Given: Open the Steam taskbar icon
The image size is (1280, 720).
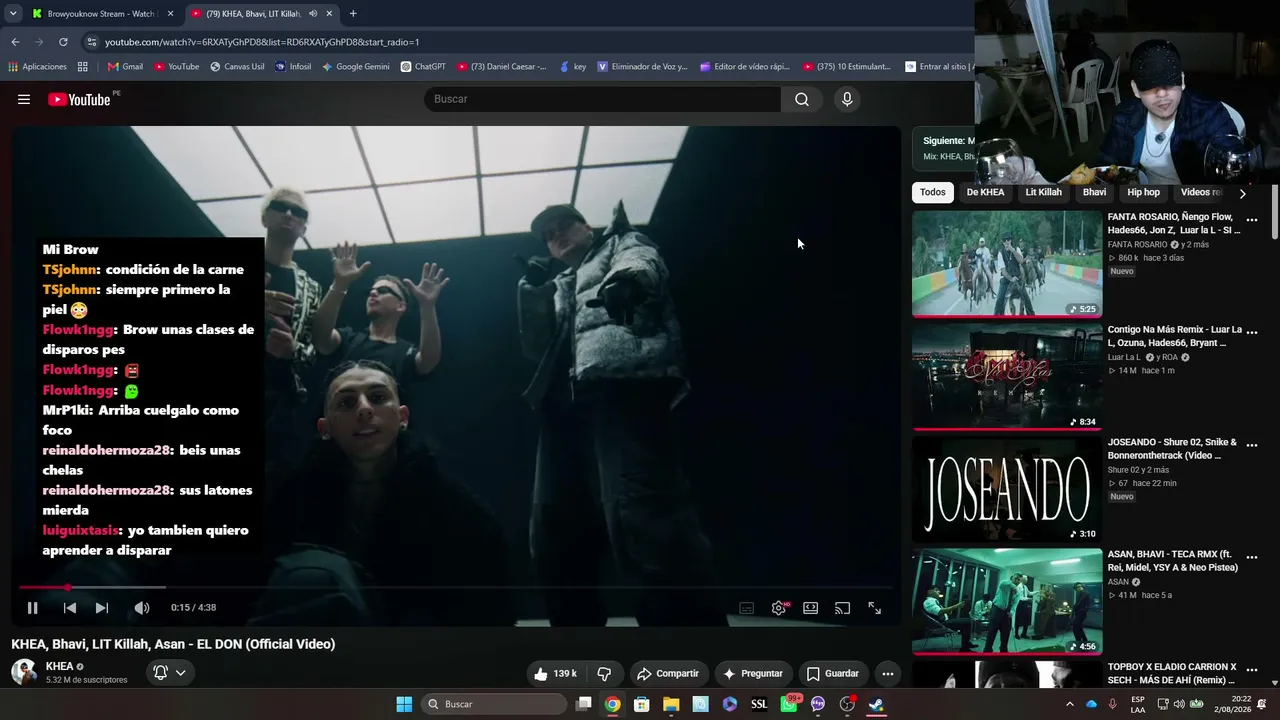Looking at the screenshot, I should [876, 704].
